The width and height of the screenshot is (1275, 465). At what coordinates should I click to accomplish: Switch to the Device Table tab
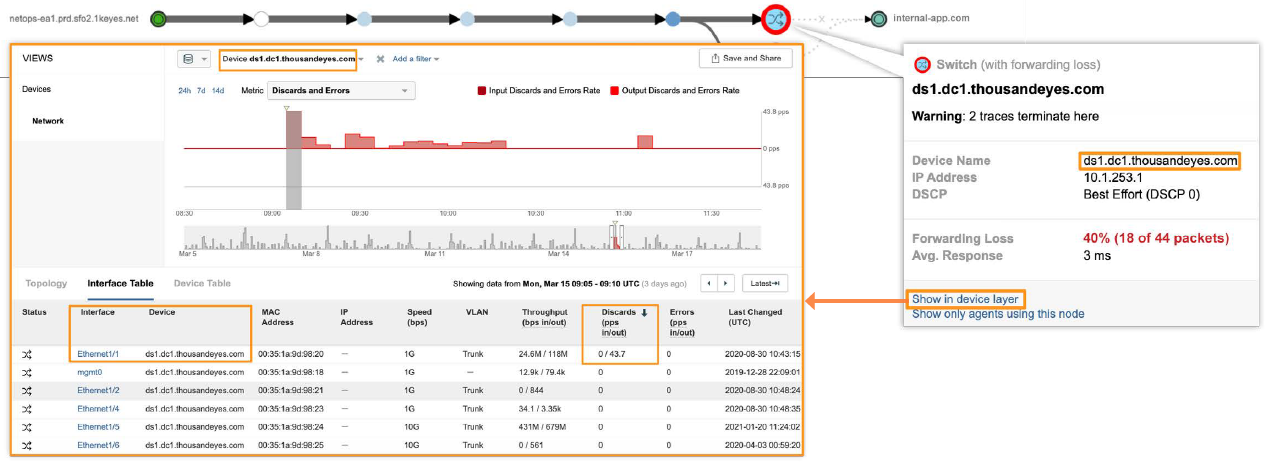pyautogui.click(x=202, y=284)
